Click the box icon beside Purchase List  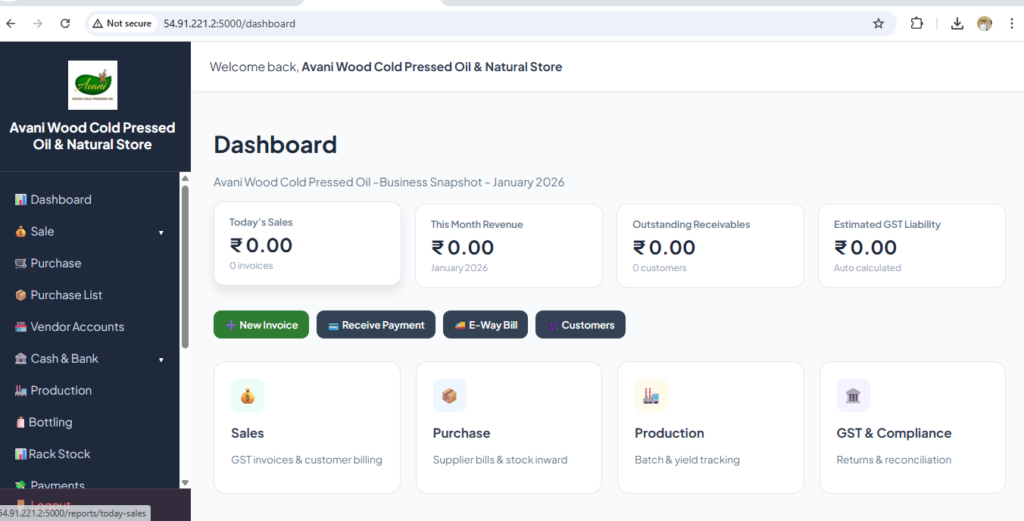[x=21, y=295]
